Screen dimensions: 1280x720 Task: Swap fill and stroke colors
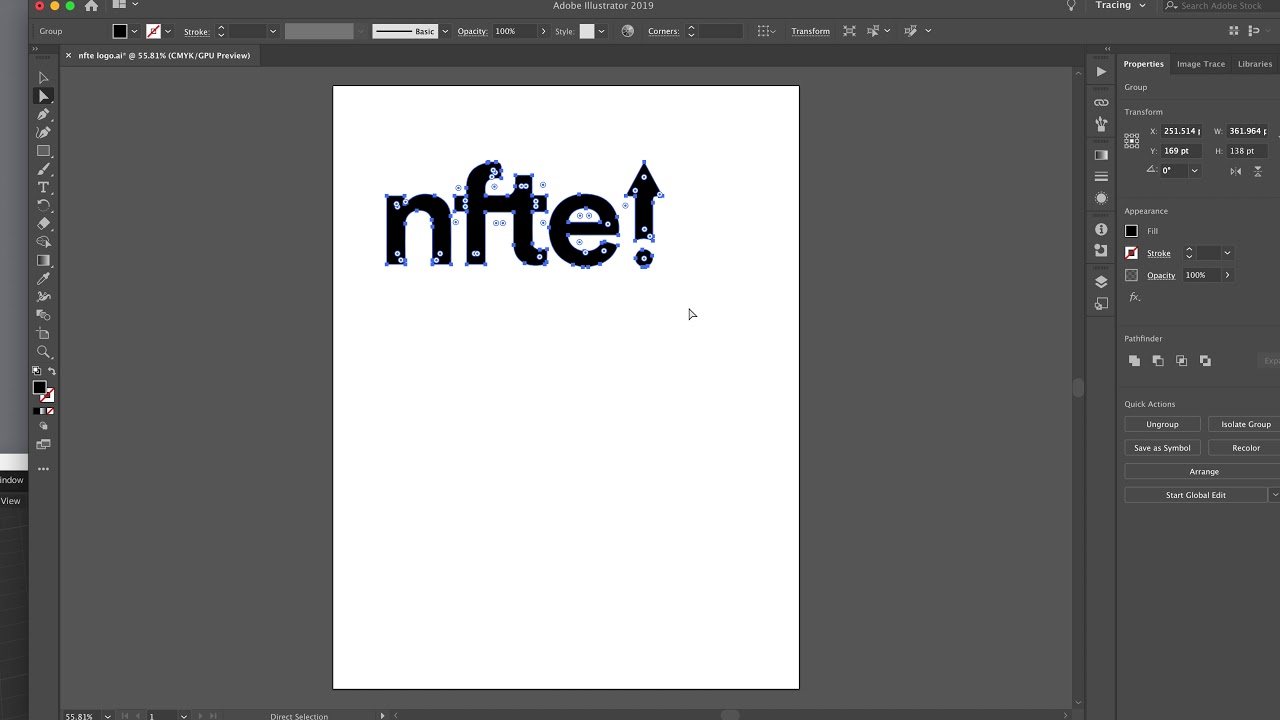coord(52,371)
